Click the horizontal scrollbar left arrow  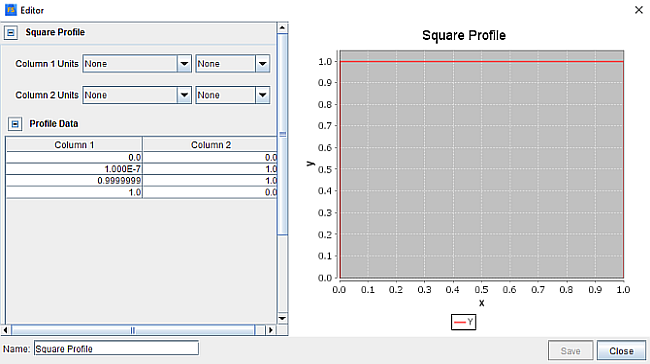(5, 330)
